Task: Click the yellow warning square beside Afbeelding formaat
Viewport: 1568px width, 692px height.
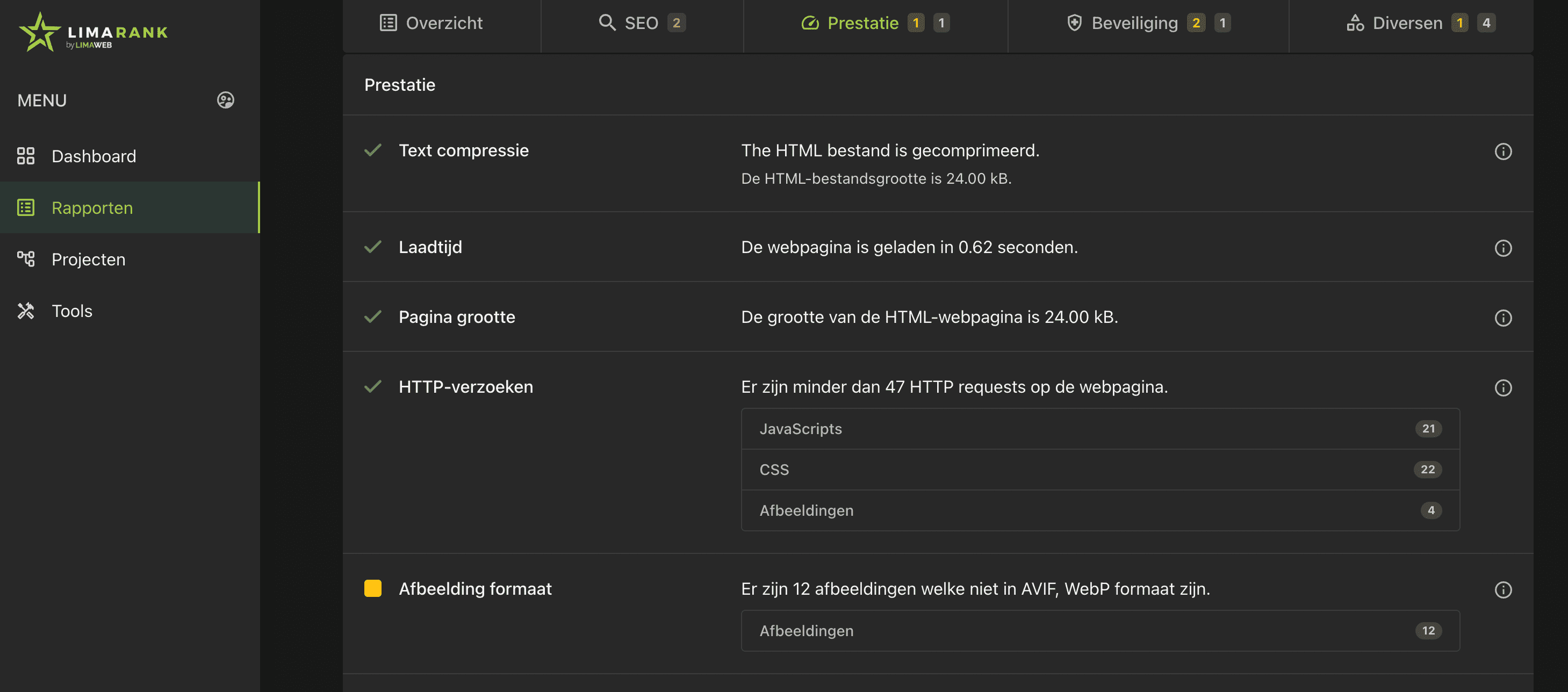Action: [372, 588]
